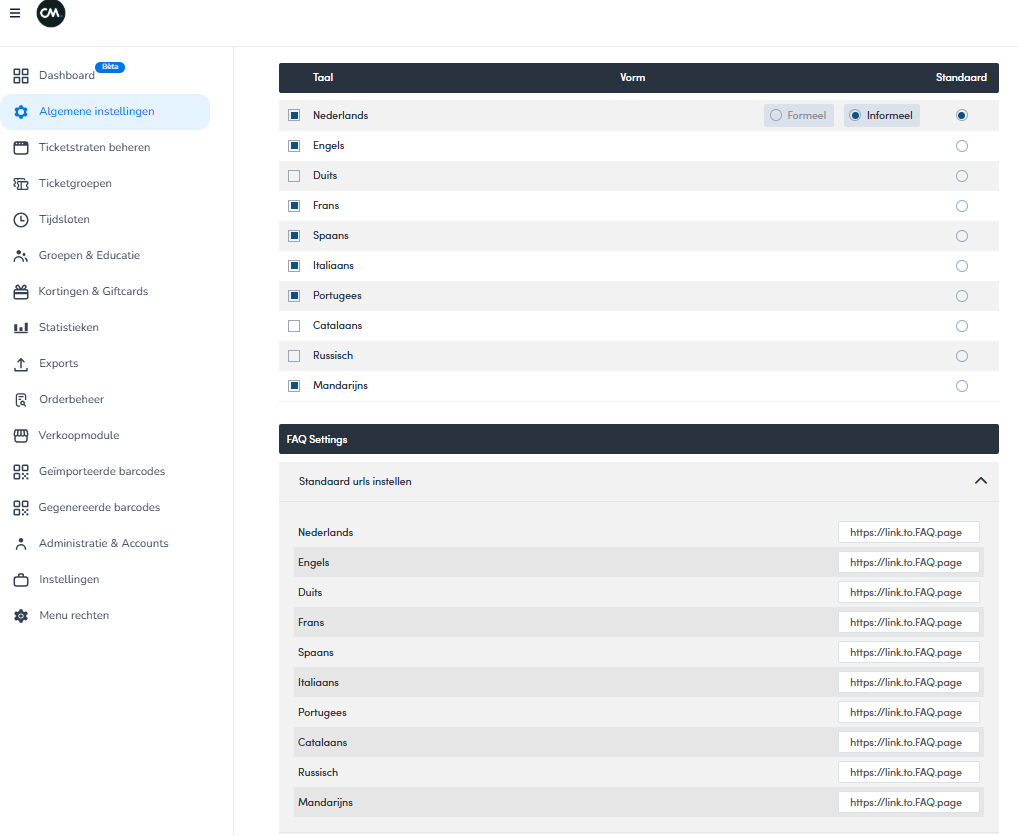Uncheck the Frans language checkbox
The width and height of the screenshot is (1018, 836).
pyautogui.click(x=294, y=206)
